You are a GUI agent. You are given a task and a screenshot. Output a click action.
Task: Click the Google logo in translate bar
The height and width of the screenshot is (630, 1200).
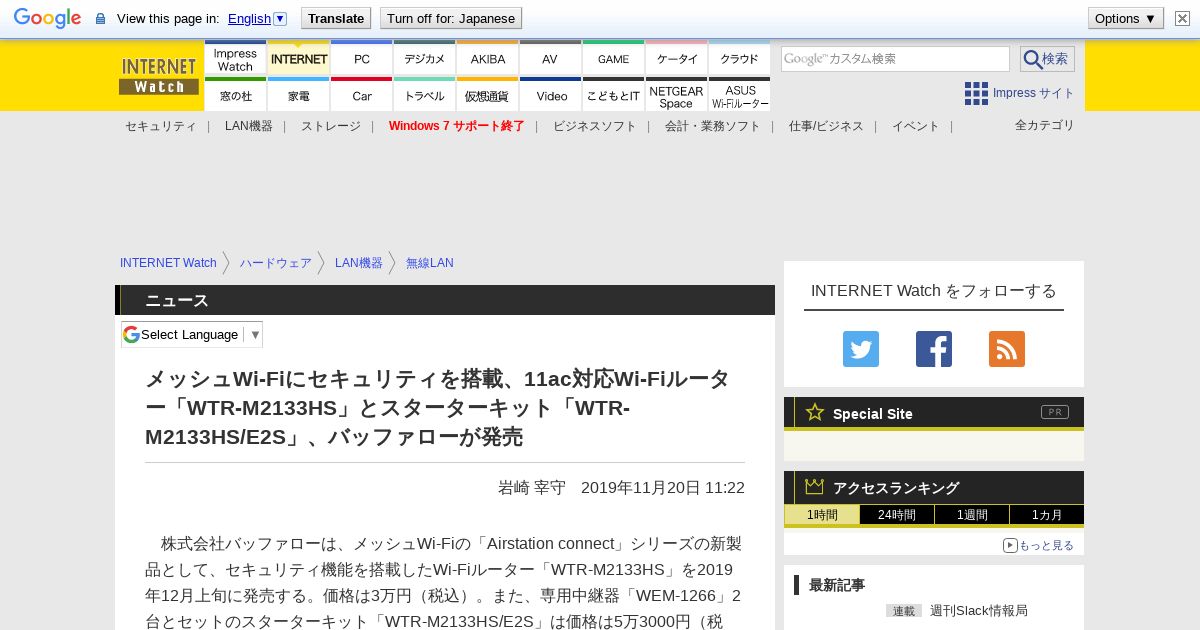[x=47, y=18]
